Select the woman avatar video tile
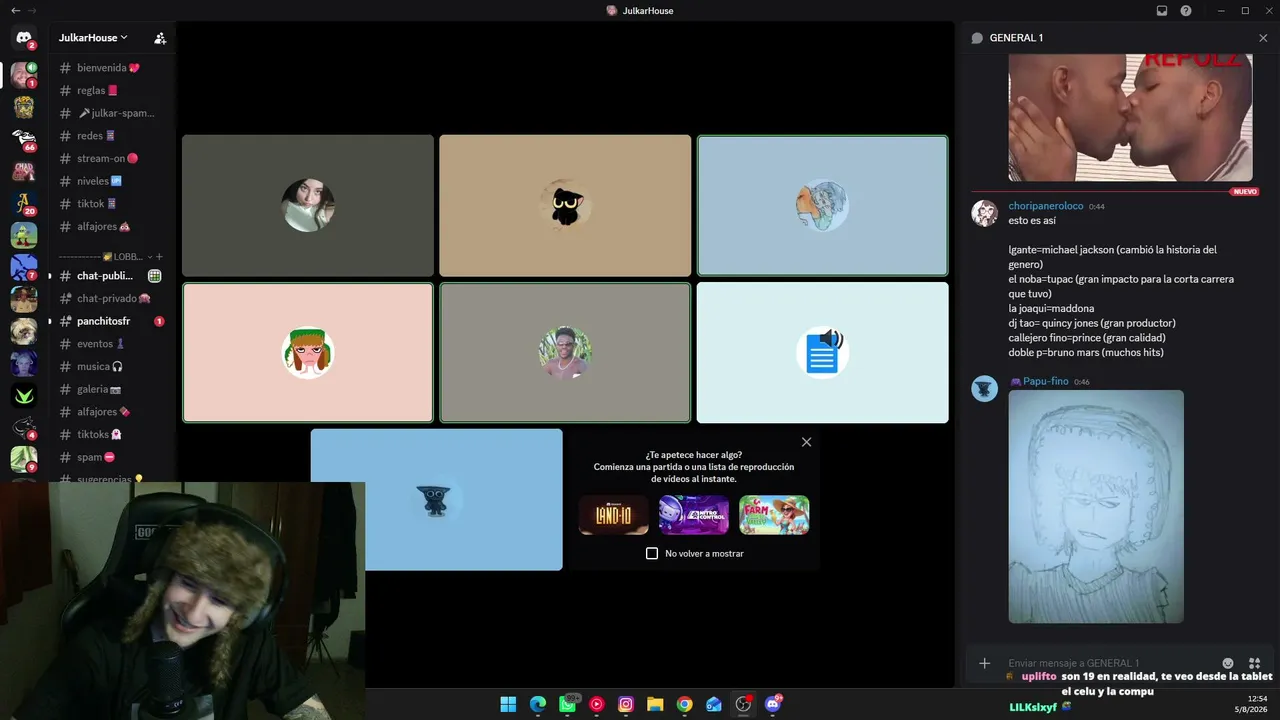Image resolution: width=1280 pixels, height=720 pixels. click(x=308, y=205)
